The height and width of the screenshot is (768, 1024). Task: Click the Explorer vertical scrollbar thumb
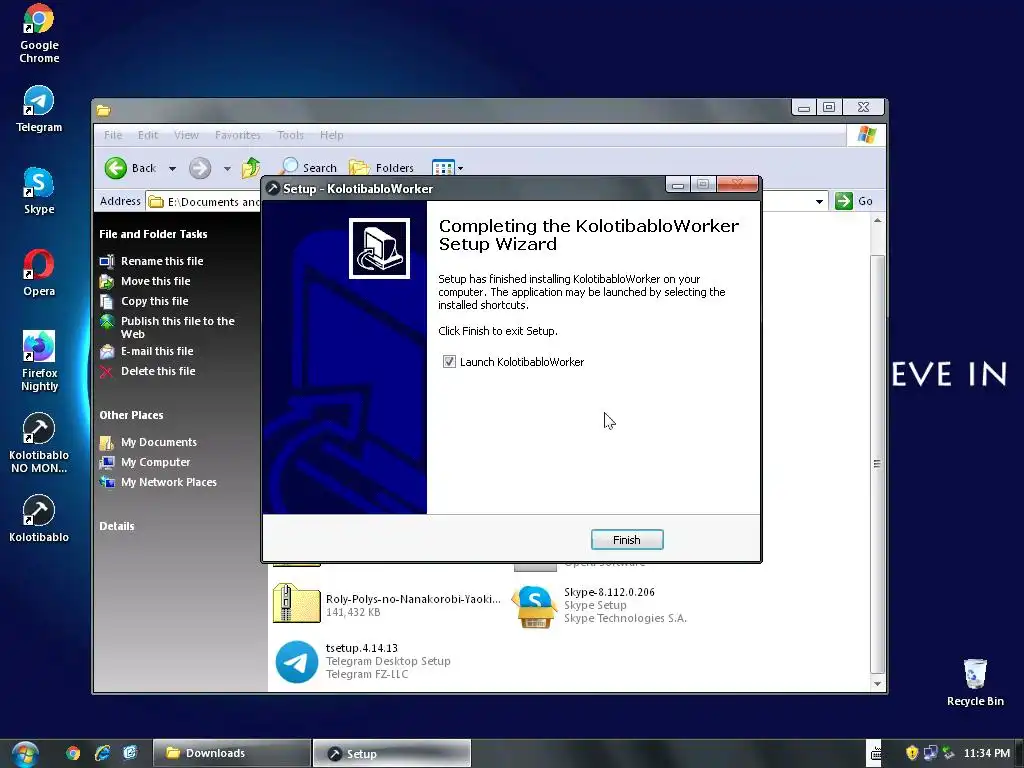pyautogui.click(x=878, y=464)
